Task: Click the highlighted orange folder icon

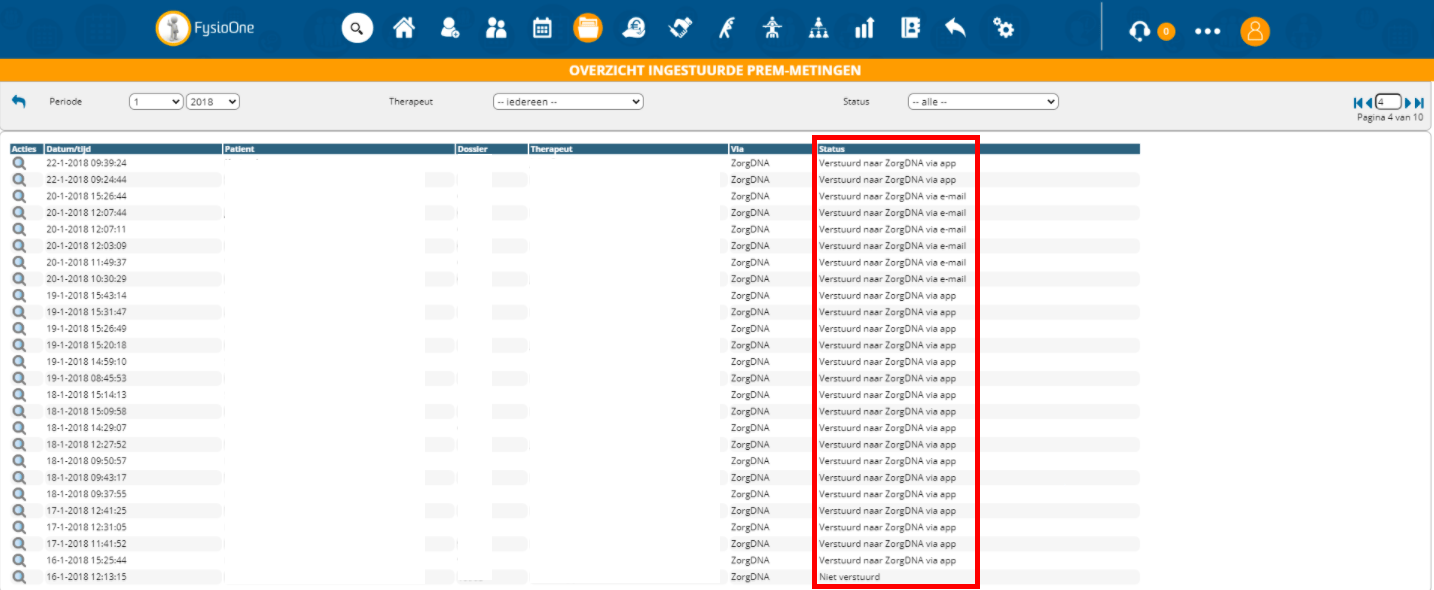Action: click(x=588, y=28)
